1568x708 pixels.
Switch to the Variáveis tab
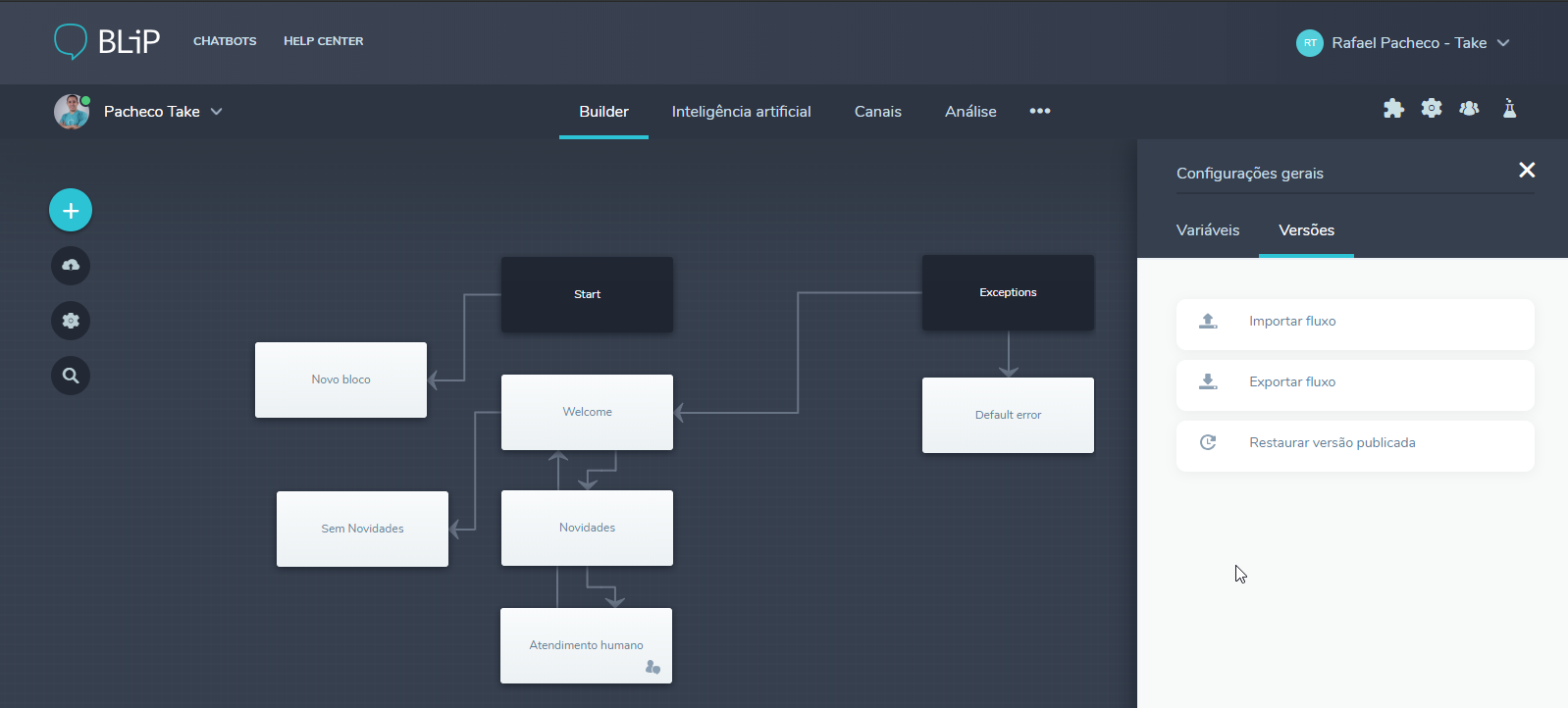[1208, 230]
